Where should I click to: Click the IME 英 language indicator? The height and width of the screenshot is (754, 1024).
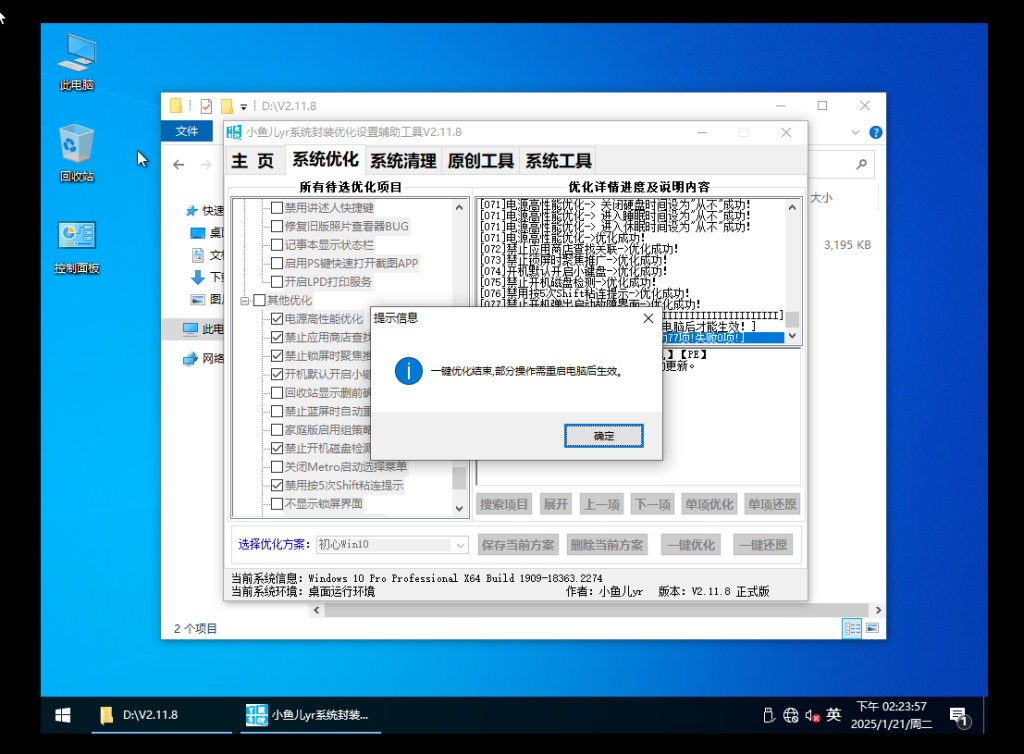pyautogui.click(x=834, y=715)
